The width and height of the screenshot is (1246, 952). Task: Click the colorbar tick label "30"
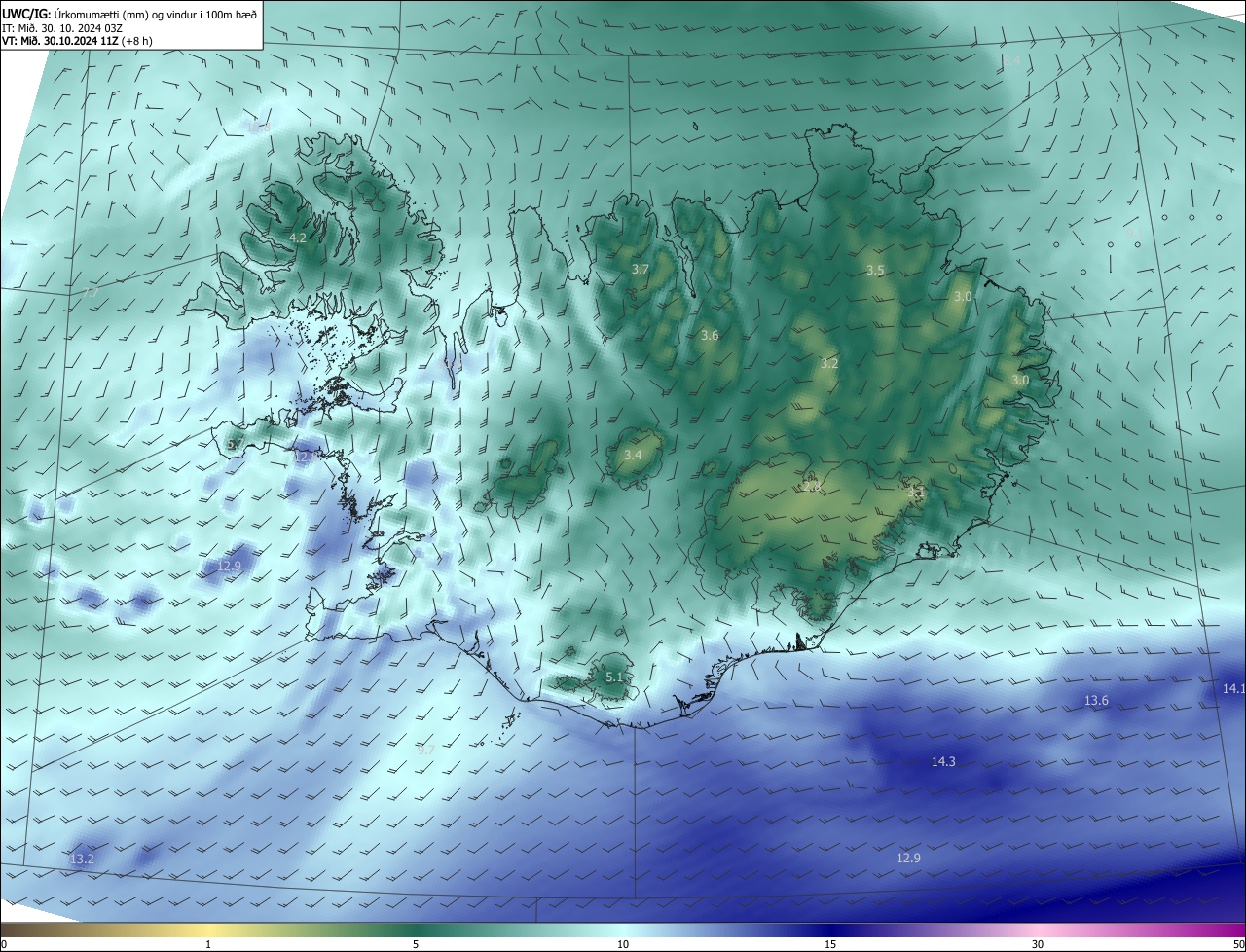[1038, 944]
